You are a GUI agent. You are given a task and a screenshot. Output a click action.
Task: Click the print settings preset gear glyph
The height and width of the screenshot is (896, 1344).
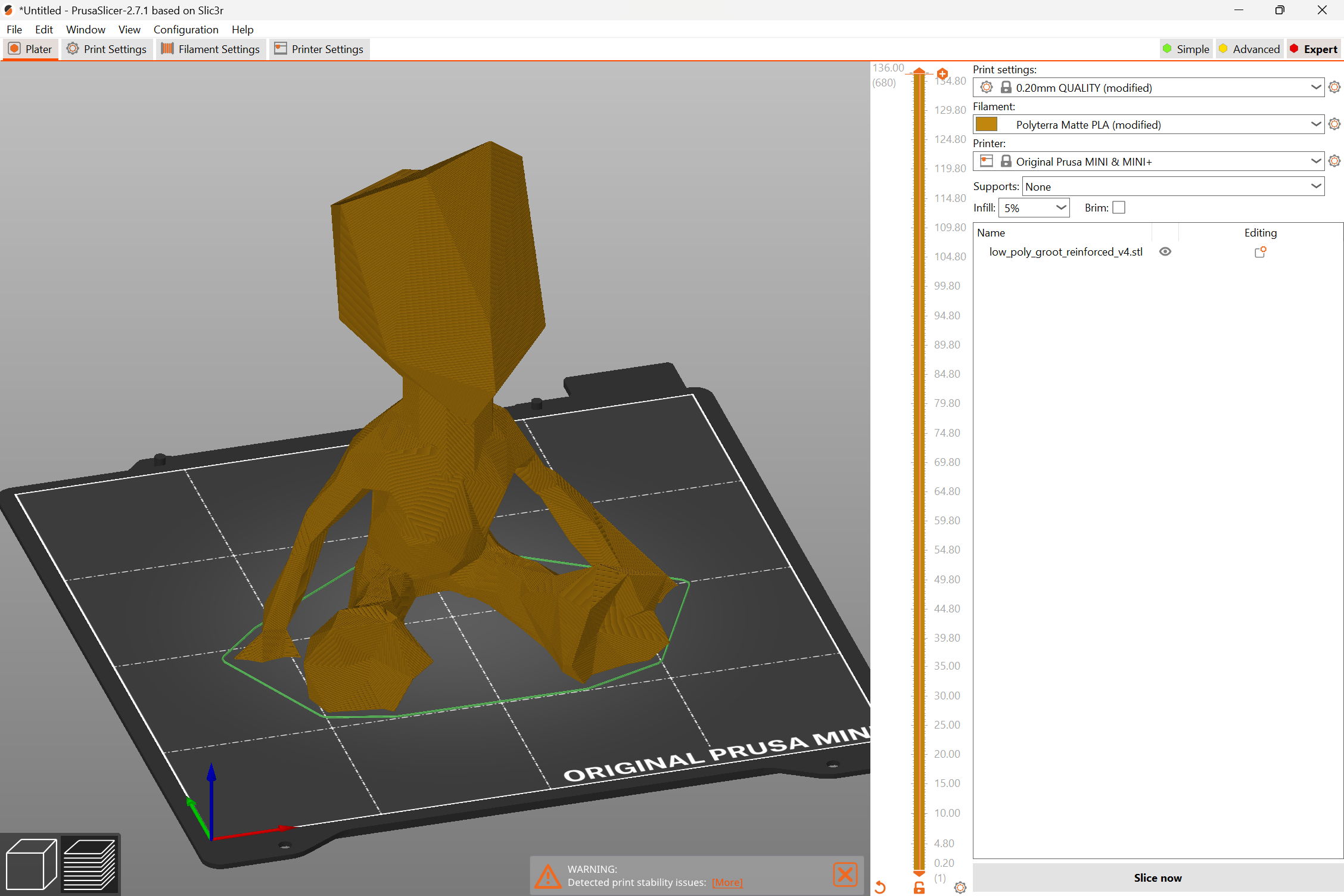pyautogui.click(x=987, y=88)
